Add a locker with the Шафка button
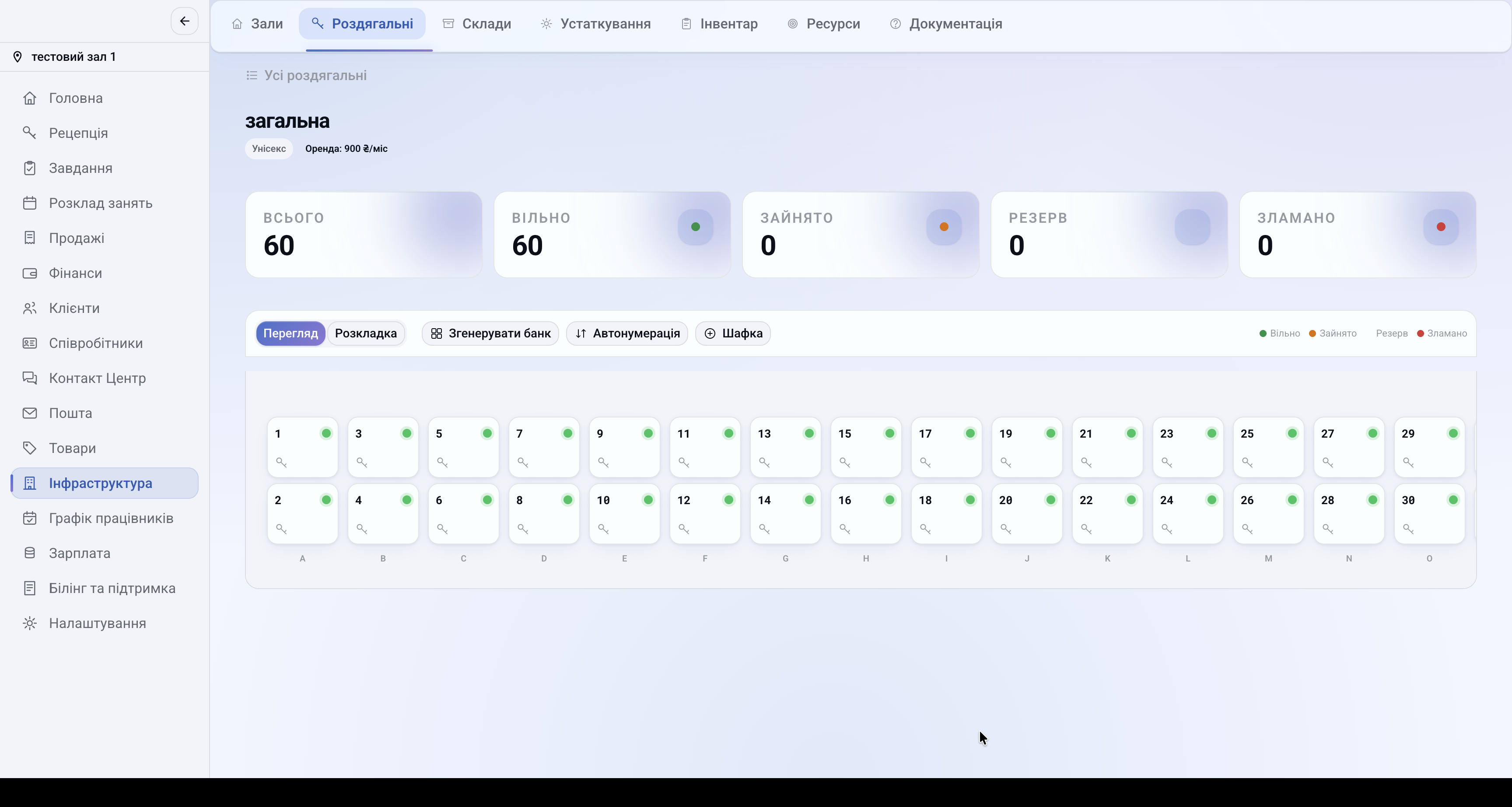The height and width of the screenshot is (807, 1512). click(732, 333)
